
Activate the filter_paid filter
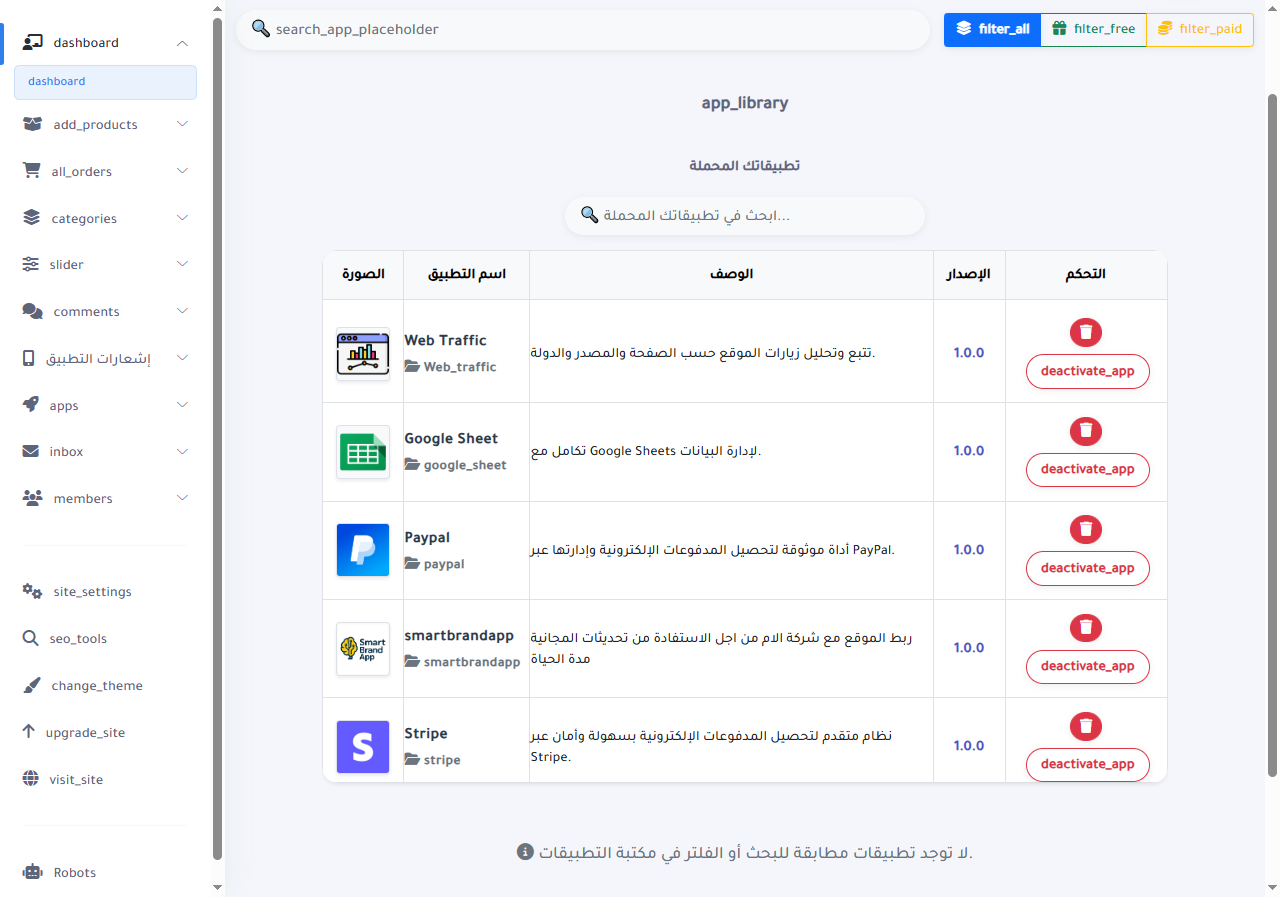point(1199,29)
